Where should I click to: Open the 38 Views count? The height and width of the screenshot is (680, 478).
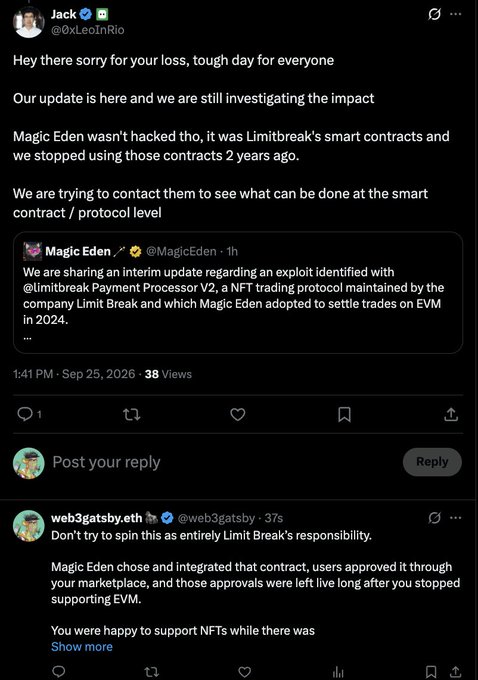168,374
